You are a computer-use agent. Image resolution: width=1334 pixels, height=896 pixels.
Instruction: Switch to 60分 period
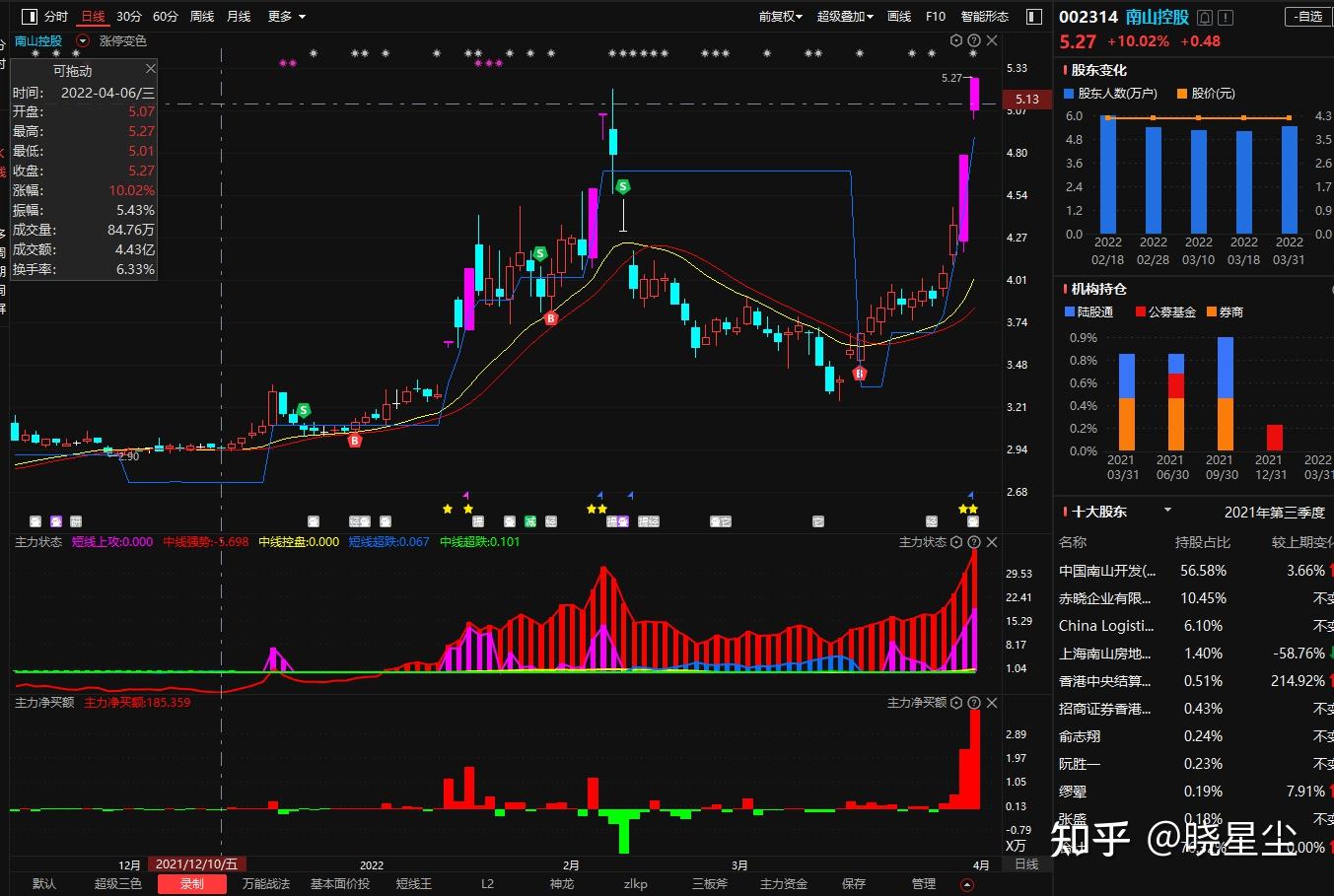[x=166, y=17]
